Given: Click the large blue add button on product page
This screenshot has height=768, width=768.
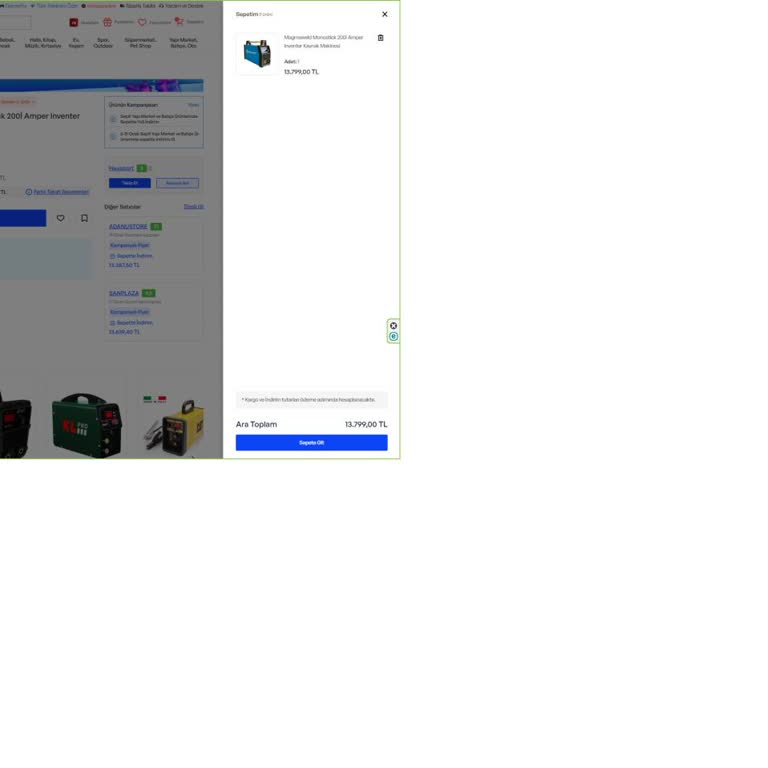Looking at the screenshot, I should pos(23,218).
